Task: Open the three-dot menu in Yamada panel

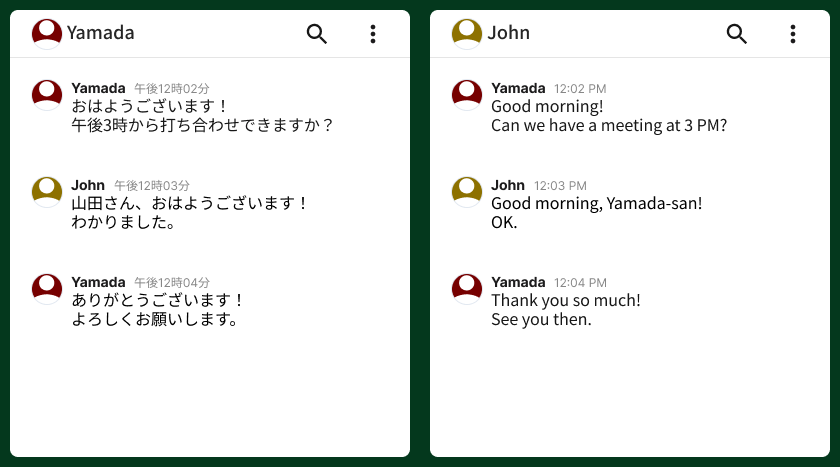Action: (373, 34)
